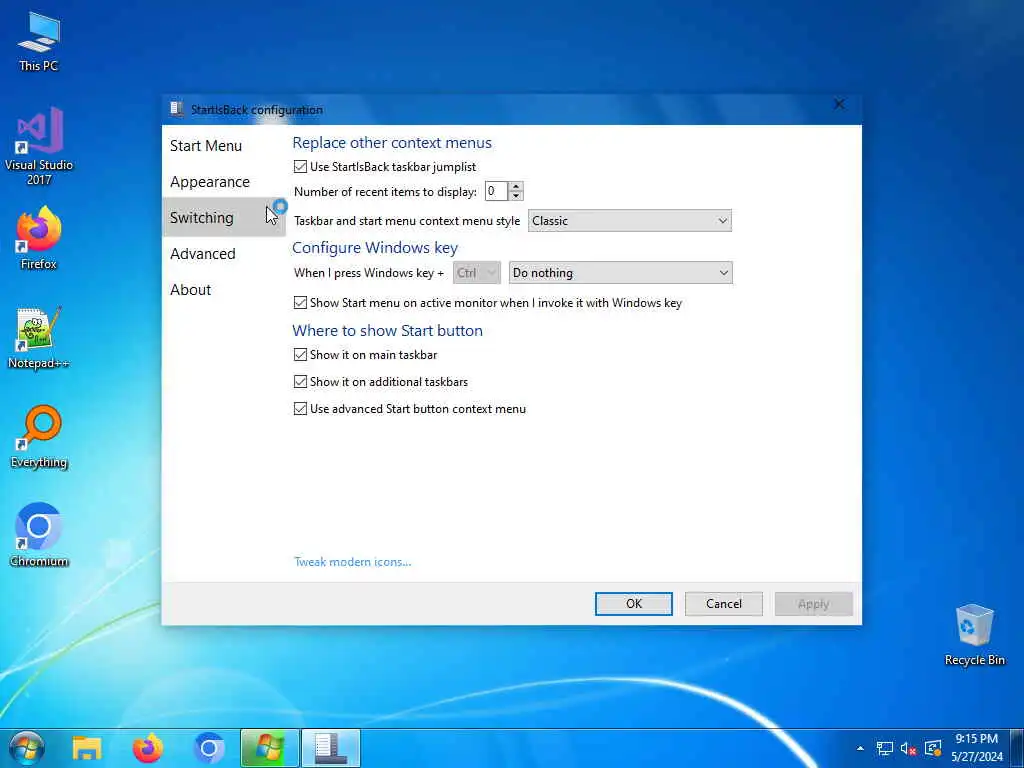Viewport: 1024px width, 768px height.
Task: Open This PC desktop icon
Action: (39, 42)
